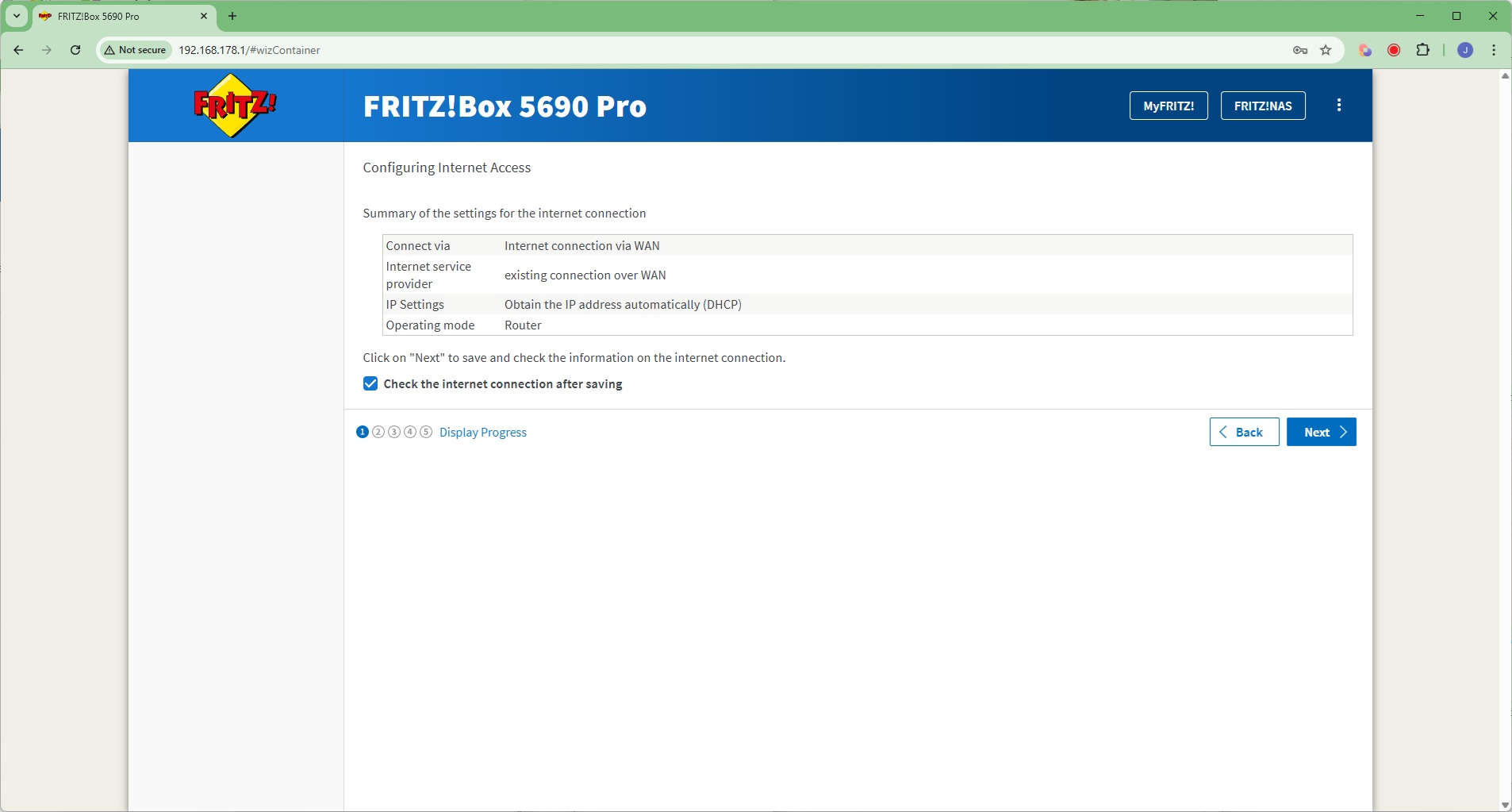Select progress step 4 indicator
Screen dimensions: 1512x812
[410, 432]
